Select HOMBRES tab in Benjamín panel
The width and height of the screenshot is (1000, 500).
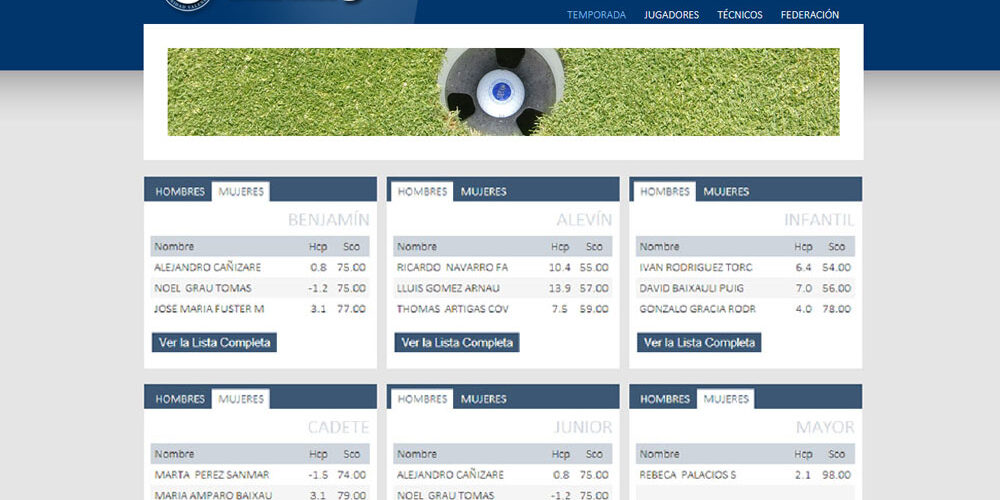(x=180, y=191)
